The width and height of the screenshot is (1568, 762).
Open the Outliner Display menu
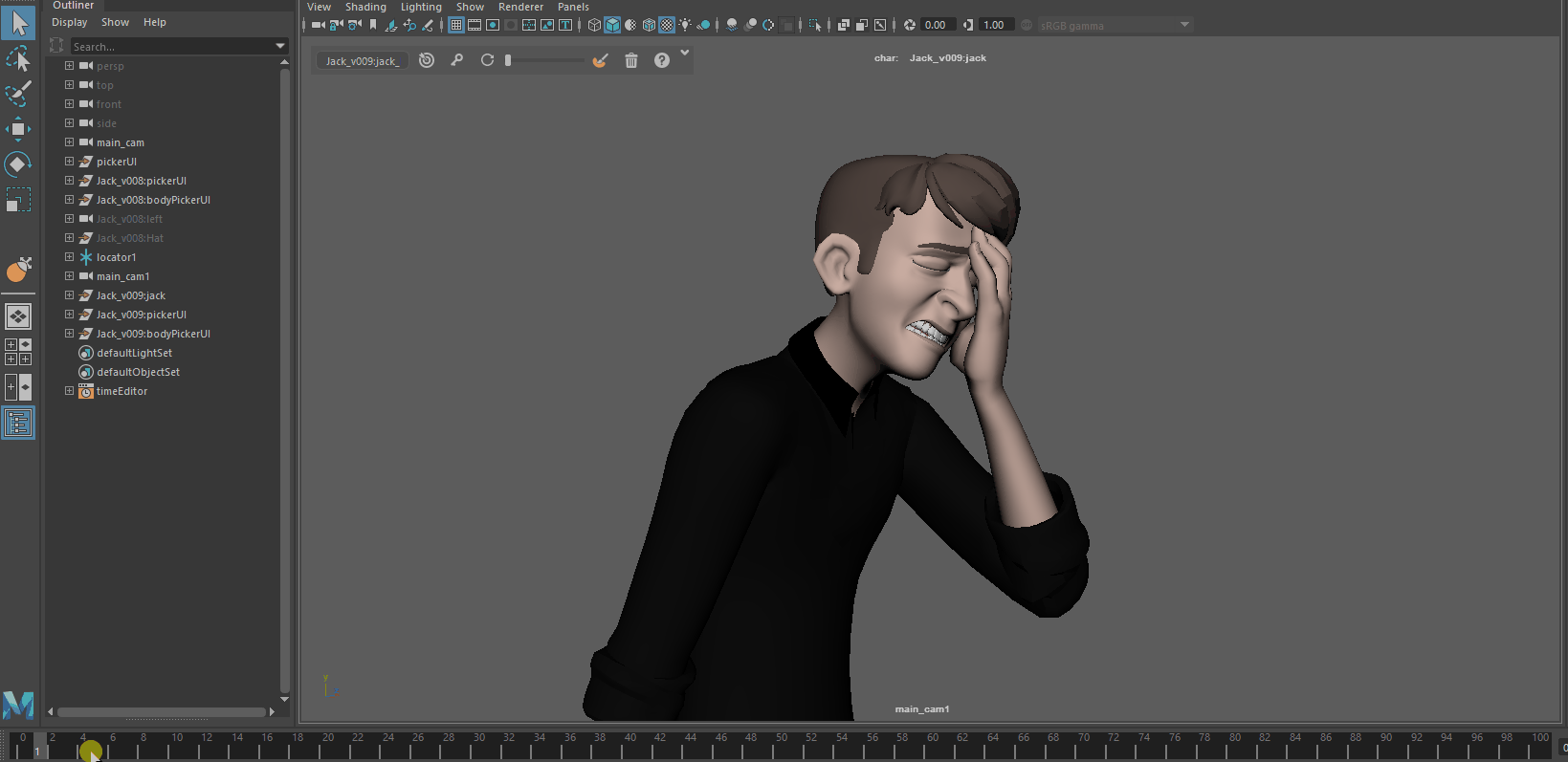click(69, 22)
